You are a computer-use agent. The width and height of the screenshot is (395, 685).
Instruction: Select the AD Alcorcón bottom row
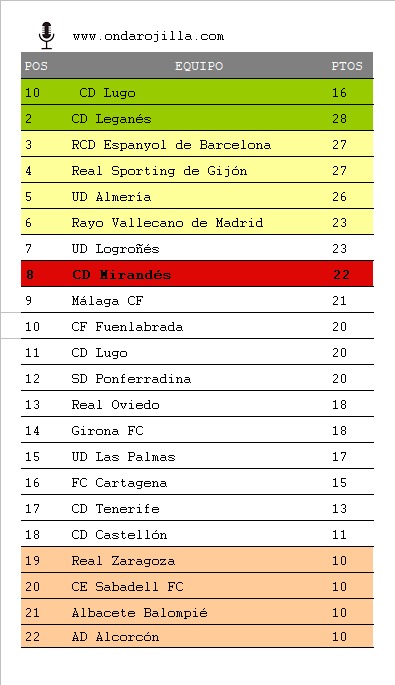(197, 637)
